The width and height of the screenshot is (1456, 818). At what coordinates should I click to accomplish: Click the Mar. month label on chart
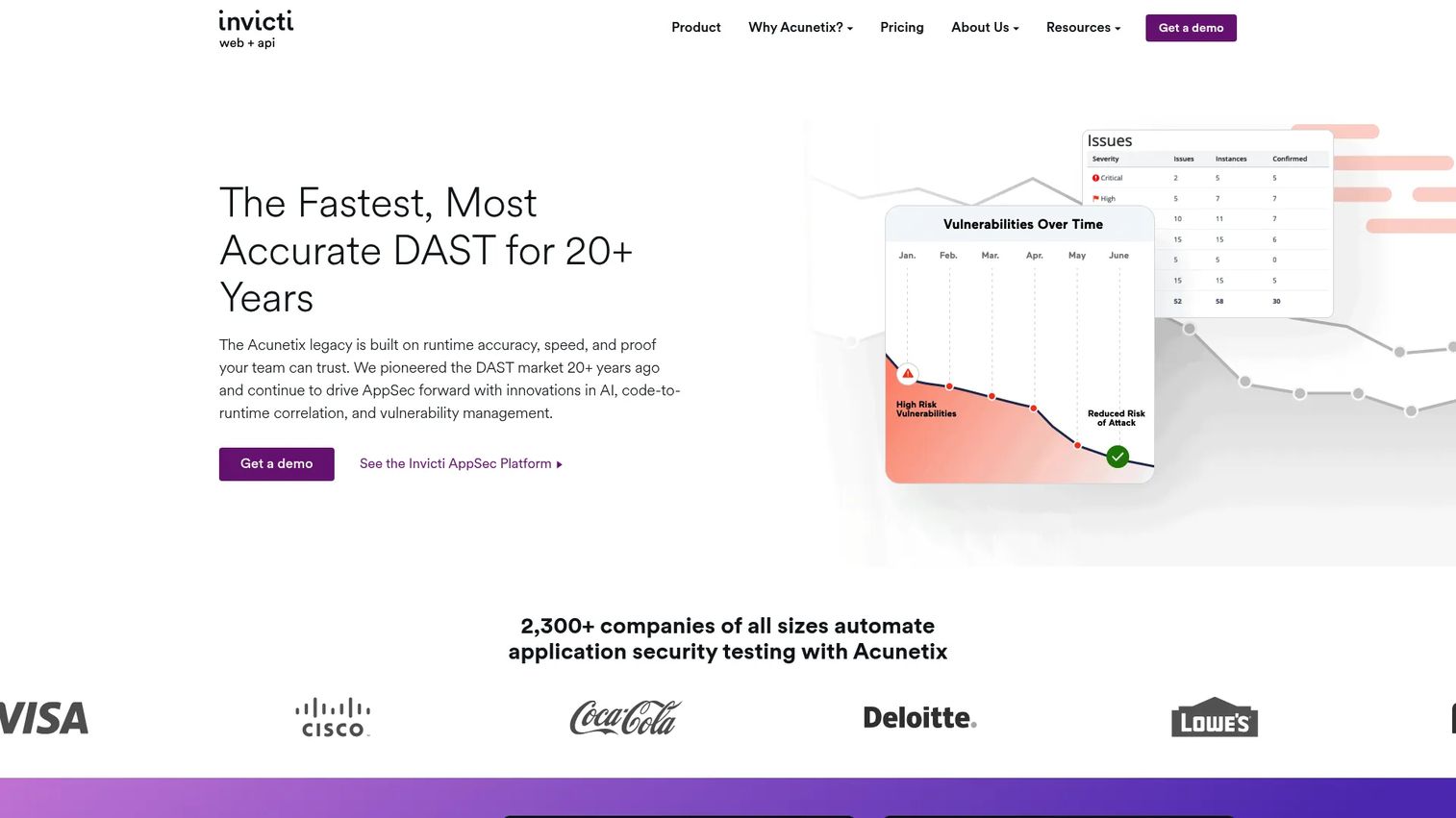(991, 256)
